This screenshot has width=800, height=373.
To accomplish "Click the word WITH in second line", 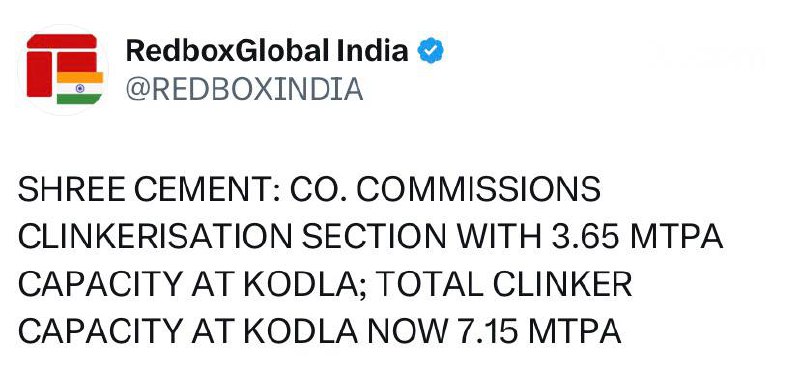I will [498, 237].
